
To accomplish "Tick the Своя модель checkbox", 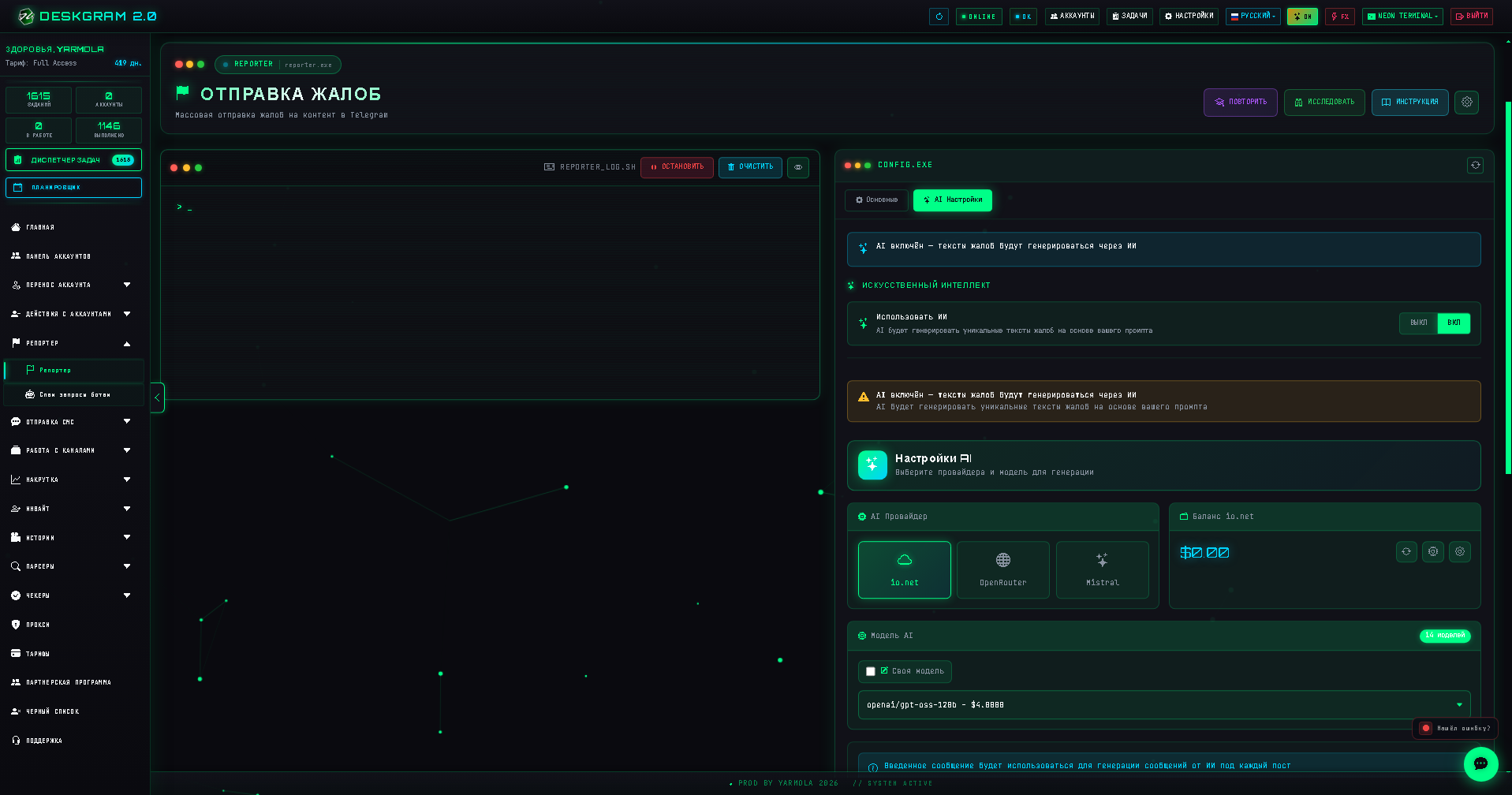I will tap(871, 671).
